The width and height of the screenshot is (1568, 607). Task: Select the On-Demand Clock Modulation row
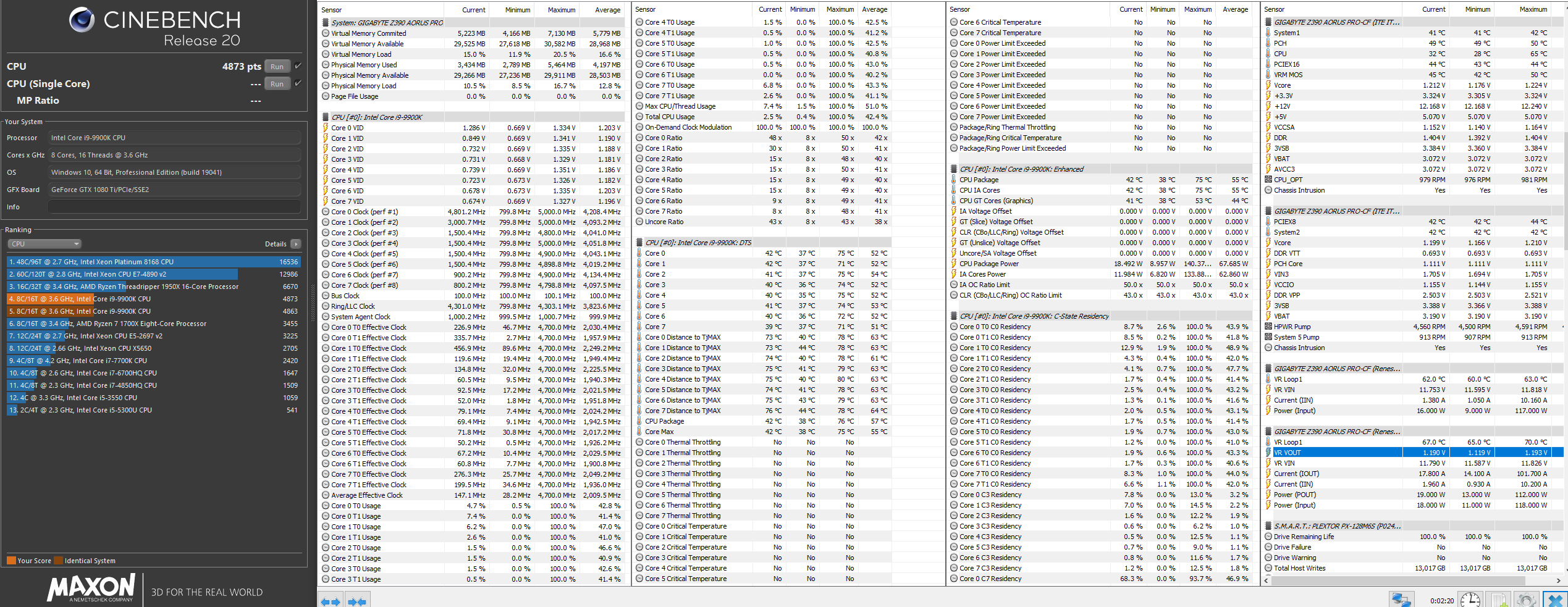tap(763, 127)
